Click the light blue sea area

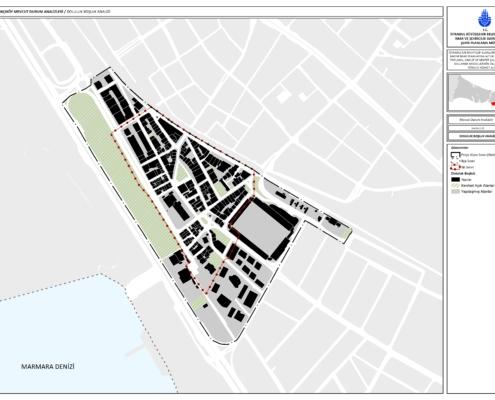point(67,337)
